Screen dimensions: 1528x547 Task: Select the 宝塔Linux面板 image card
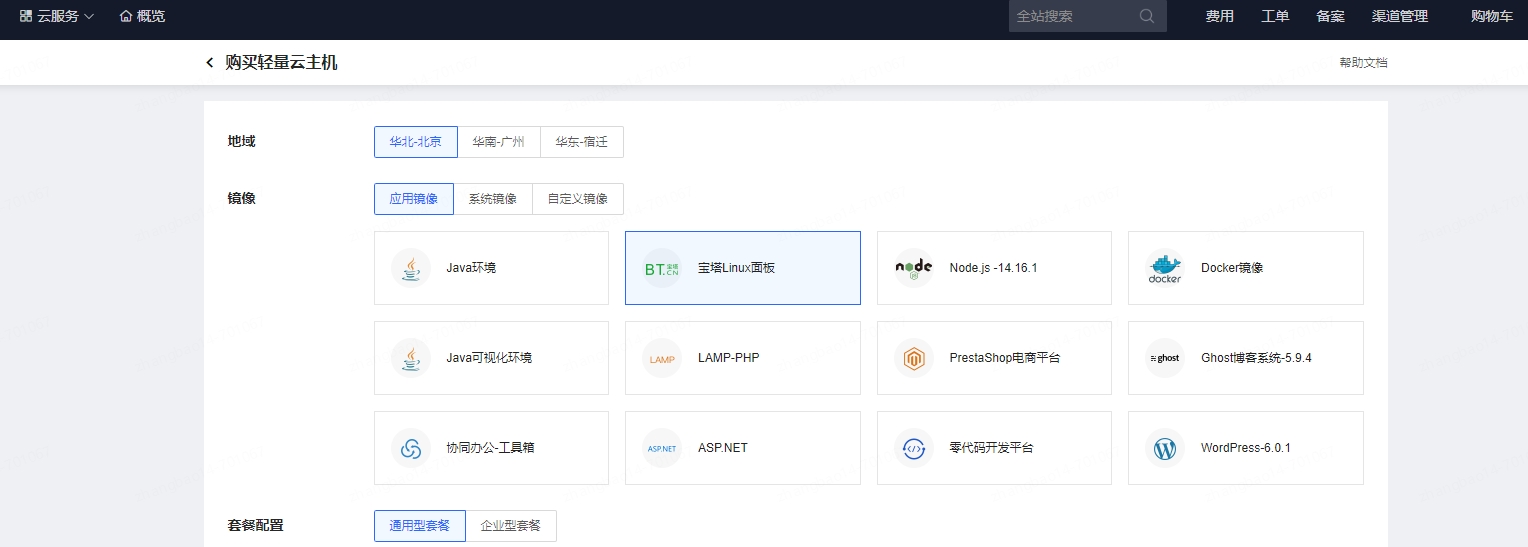tap(742, 268)
